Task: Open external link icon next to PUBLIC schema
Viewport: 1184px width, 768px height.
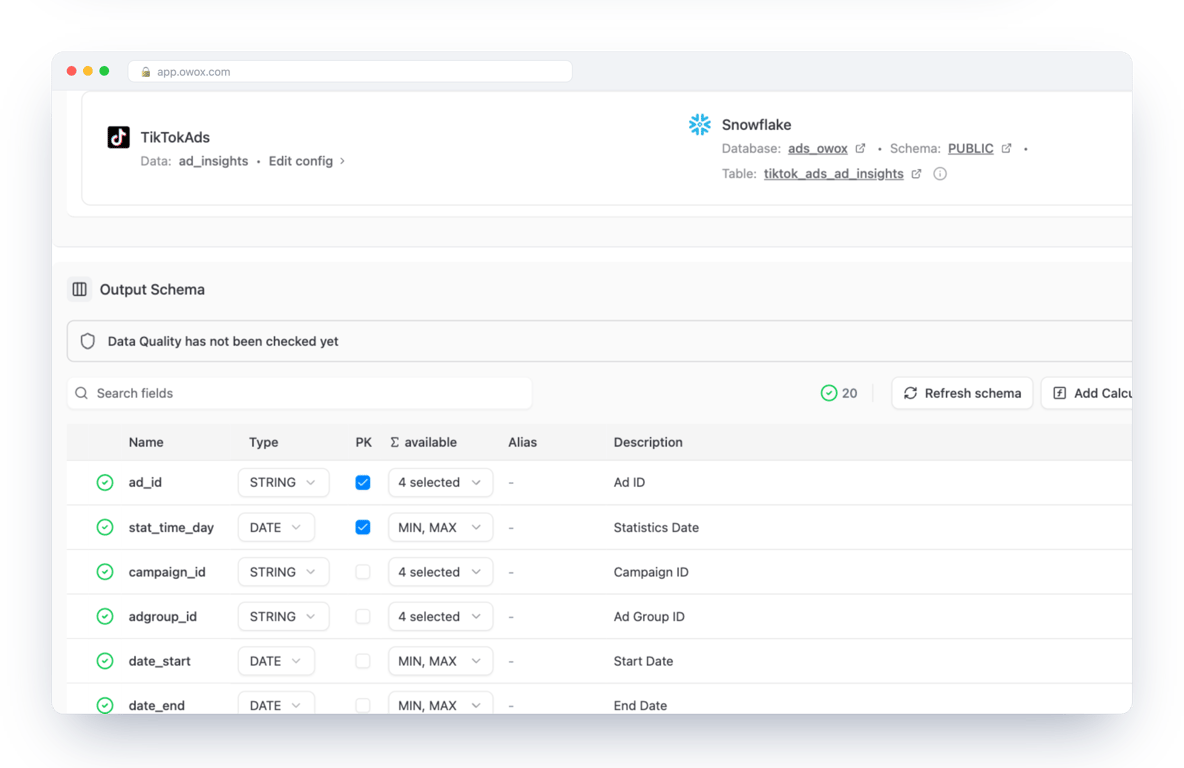Action: click(1007, 149)
